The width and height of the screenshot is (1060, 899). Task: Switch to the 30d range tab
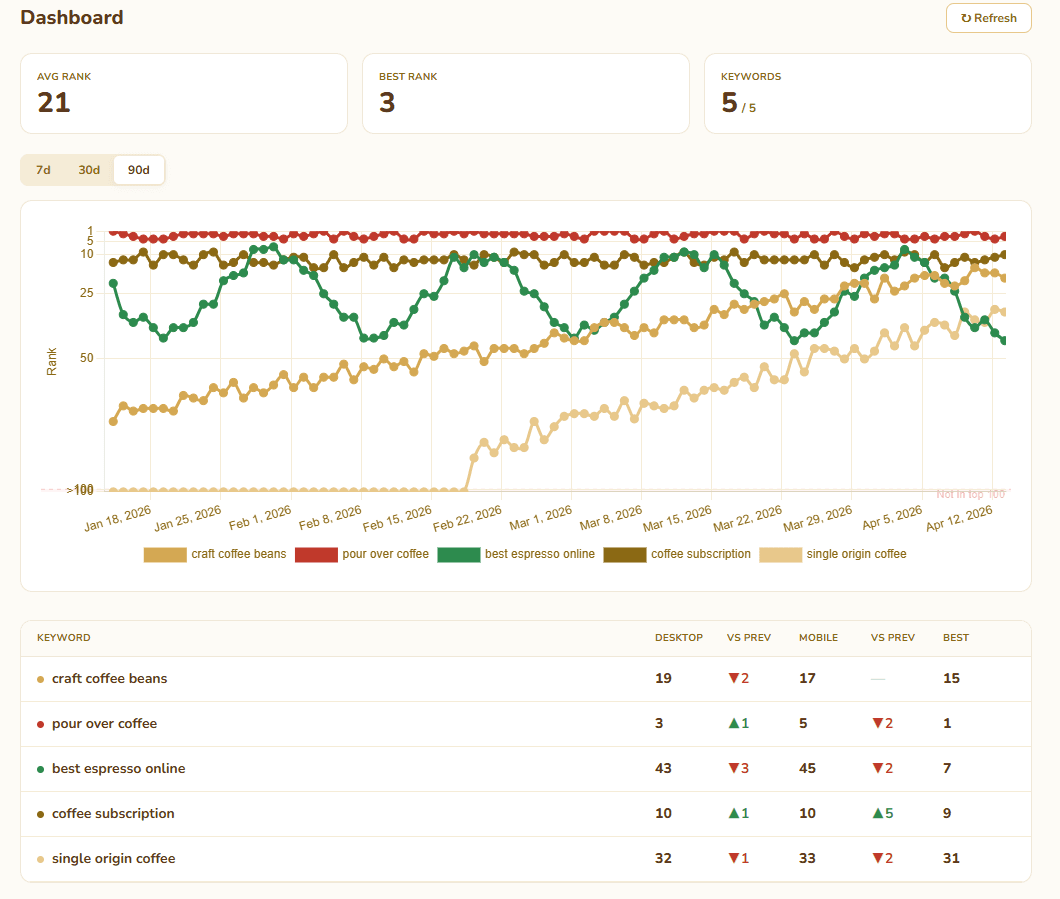click(89, 170)
